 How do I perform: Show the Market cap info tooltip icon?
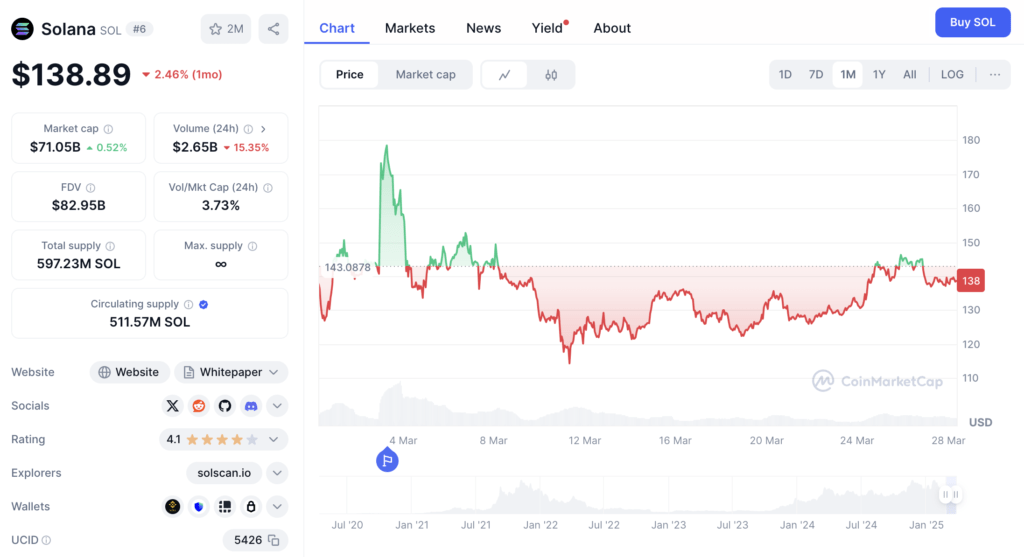[x=108, y=129]
